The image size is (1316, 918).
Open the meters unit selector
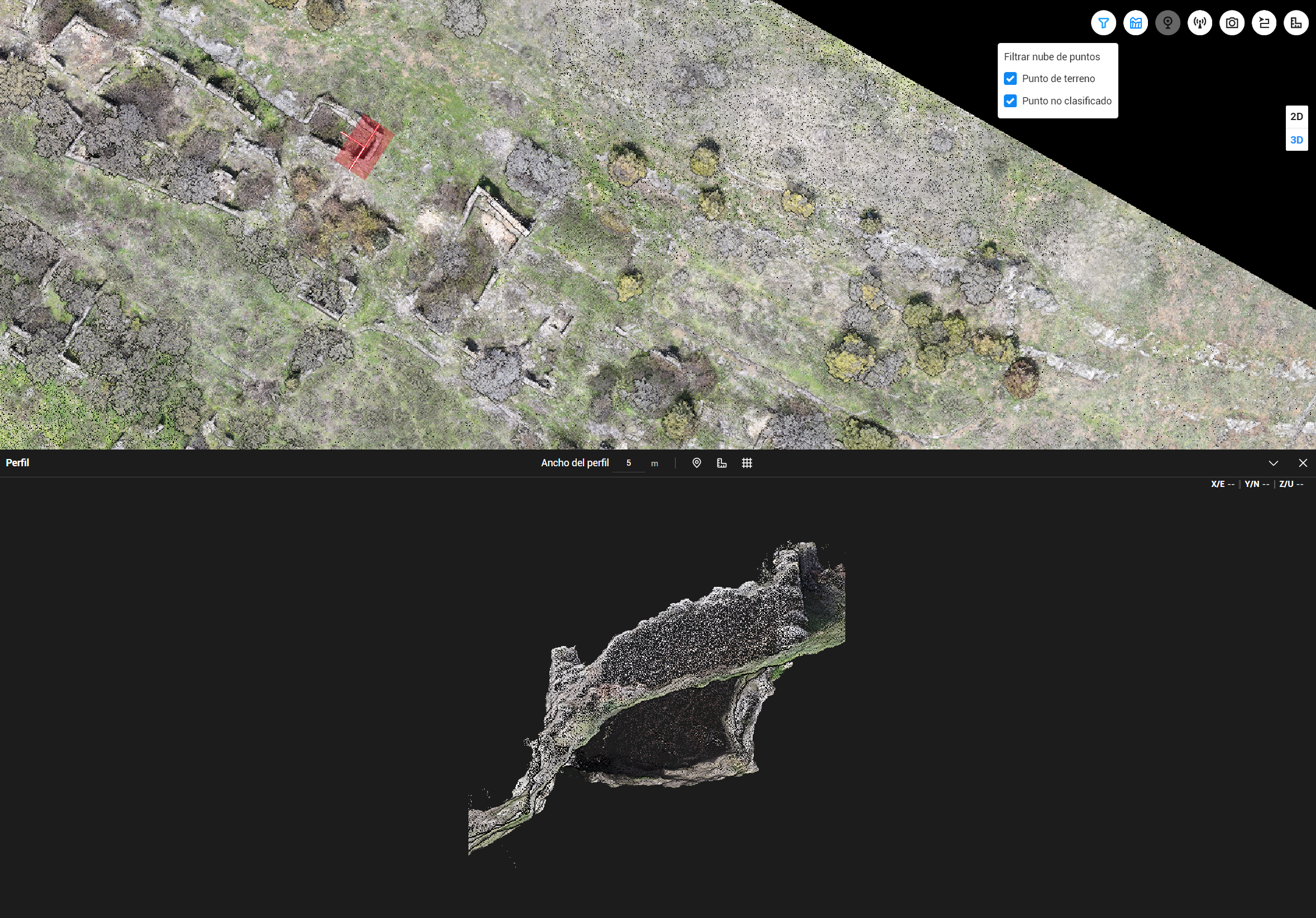[654, 463]
